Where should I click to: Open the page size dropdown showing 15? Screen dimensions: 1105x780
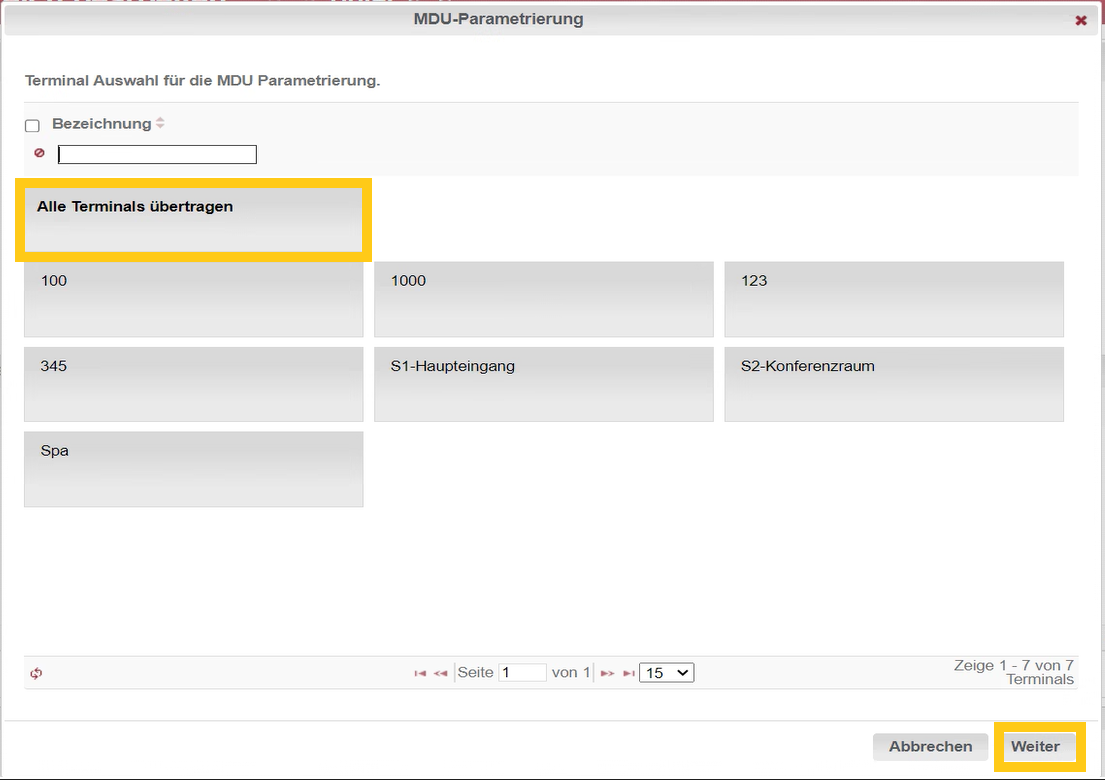(x=666, y=673)
